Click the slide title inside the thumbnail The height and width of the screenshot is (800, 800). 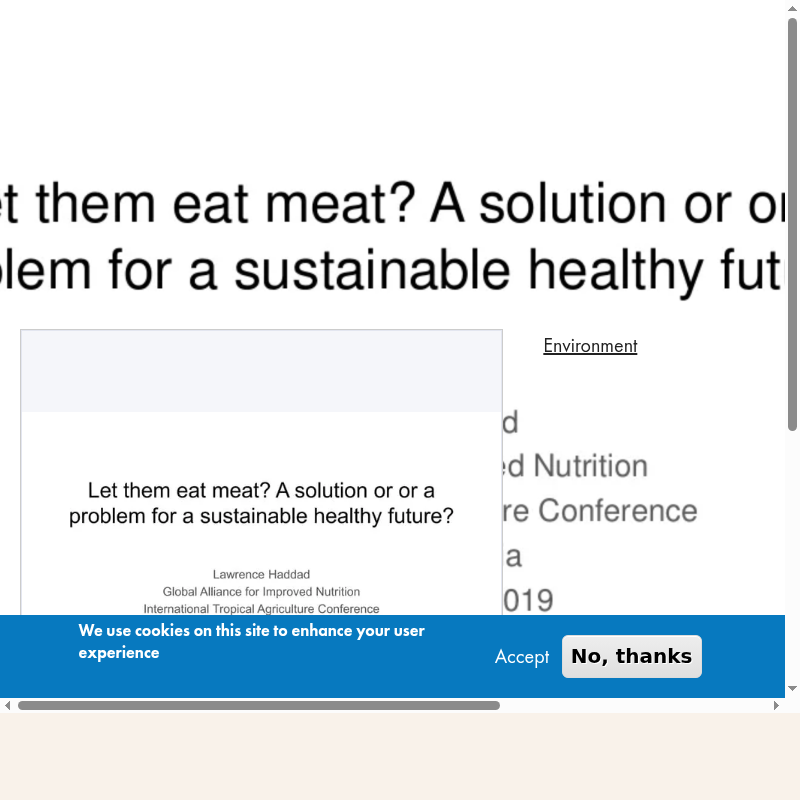(x=261, y=503)
